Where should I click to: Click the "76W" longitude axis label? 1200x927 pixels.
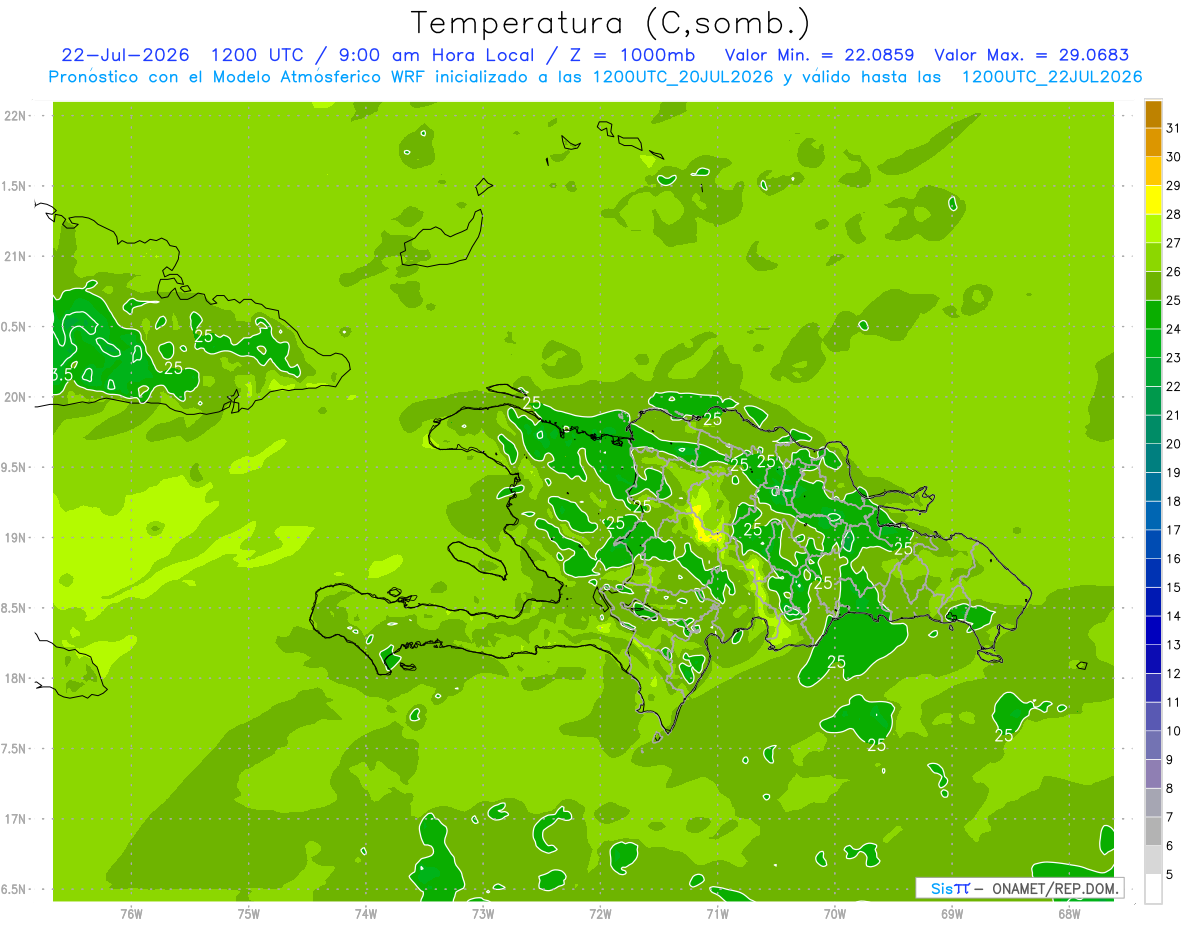click(131, 913)
